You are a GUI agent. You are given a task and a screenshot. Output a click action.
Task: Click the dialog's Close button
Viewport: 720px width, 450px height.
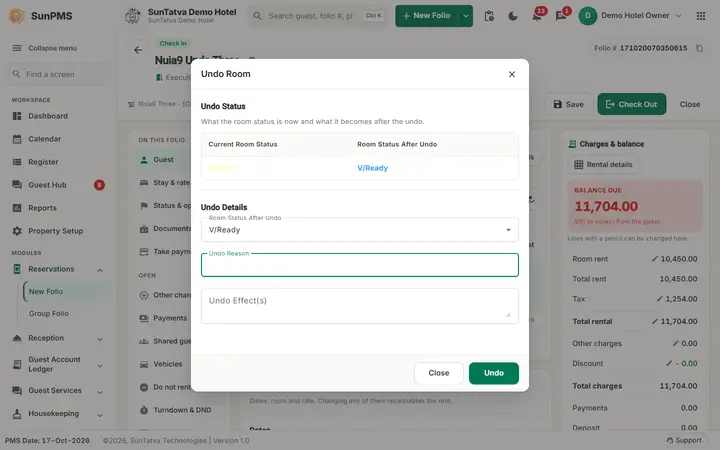439,373
